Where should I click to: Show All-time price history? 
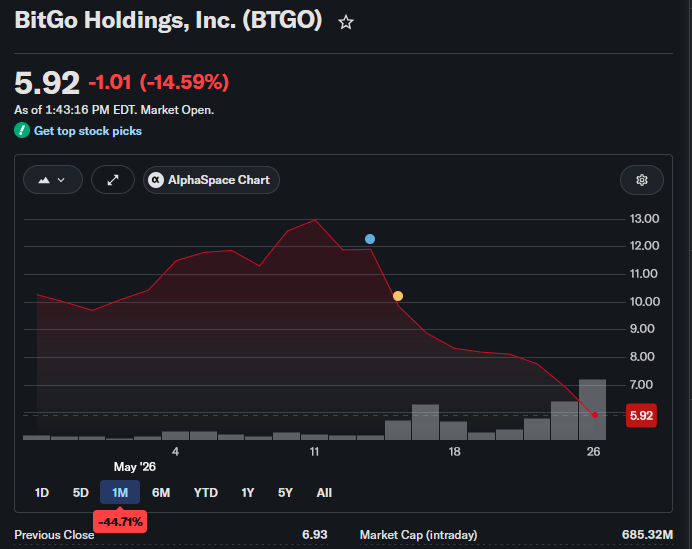[324, 493]
